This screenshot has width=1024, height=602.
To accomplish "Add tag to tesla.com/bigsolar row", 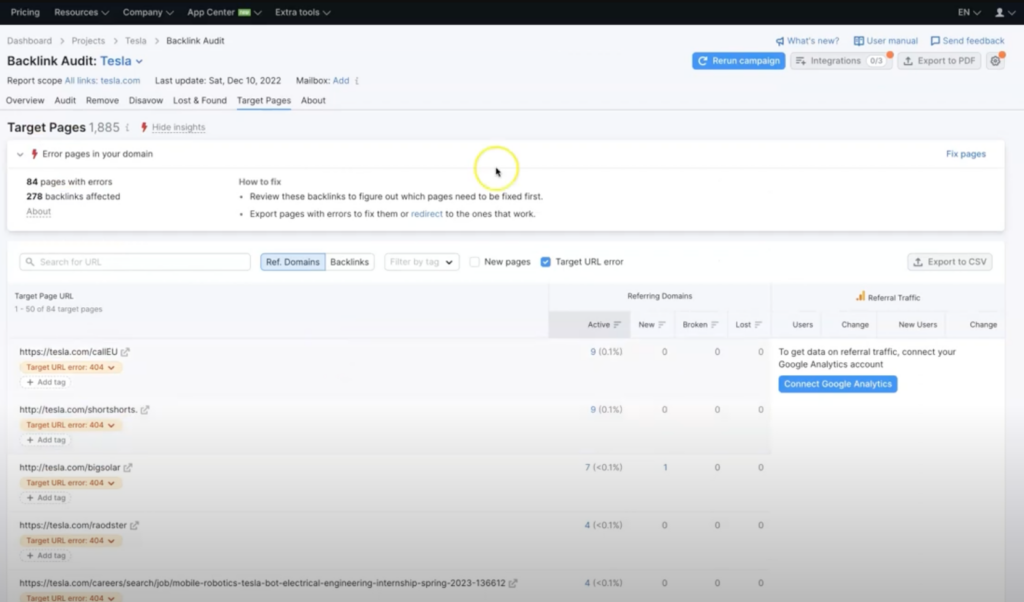I will (46, 498).
